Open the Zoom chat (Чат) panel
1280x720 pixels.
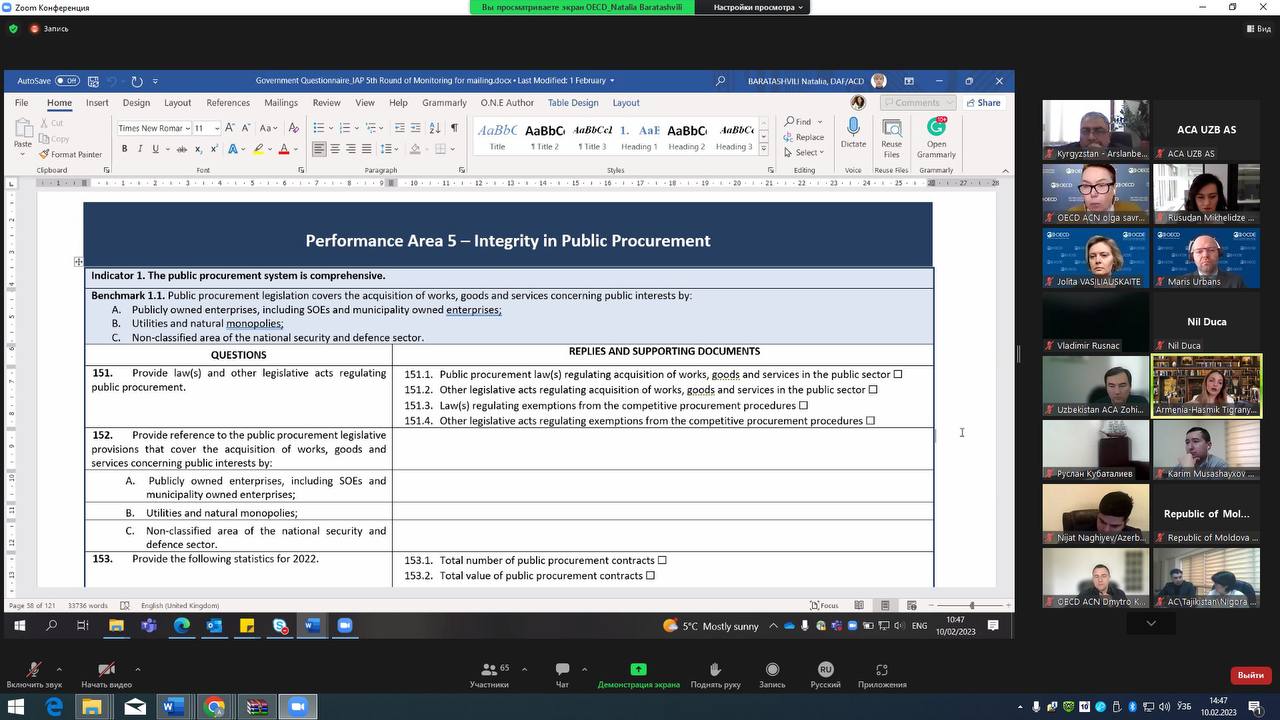tap(562, 675)
